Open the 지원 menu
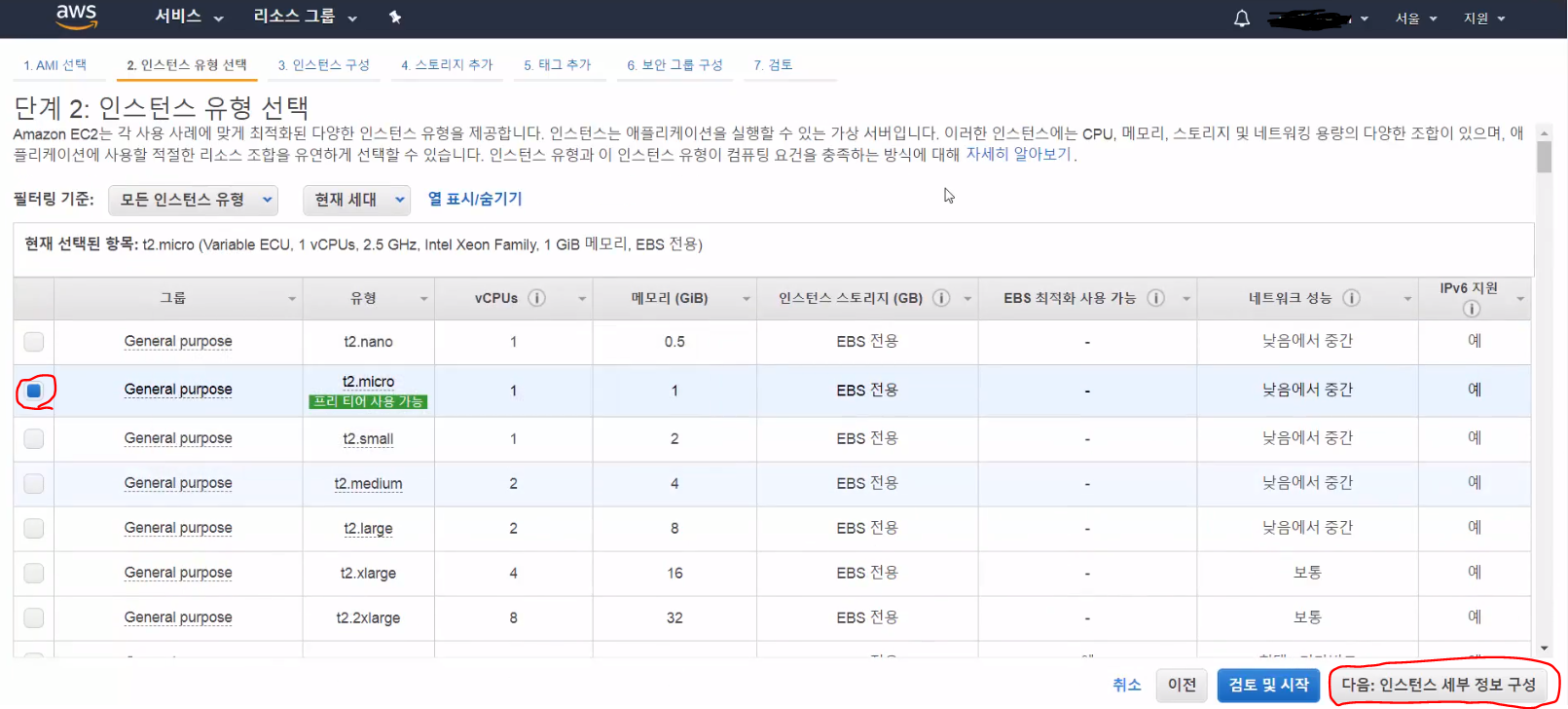1568x709 pixels. [x=1484, y=19]
